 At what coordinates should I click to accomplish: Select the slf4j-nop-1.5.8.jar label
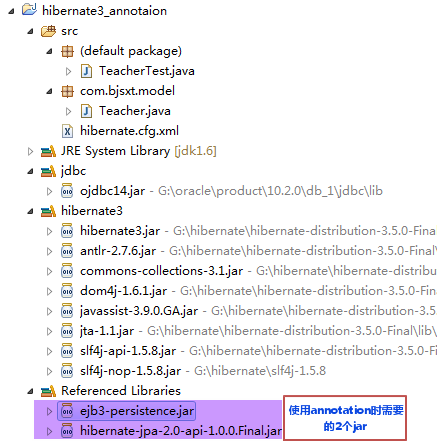click(x=130, y=371)
